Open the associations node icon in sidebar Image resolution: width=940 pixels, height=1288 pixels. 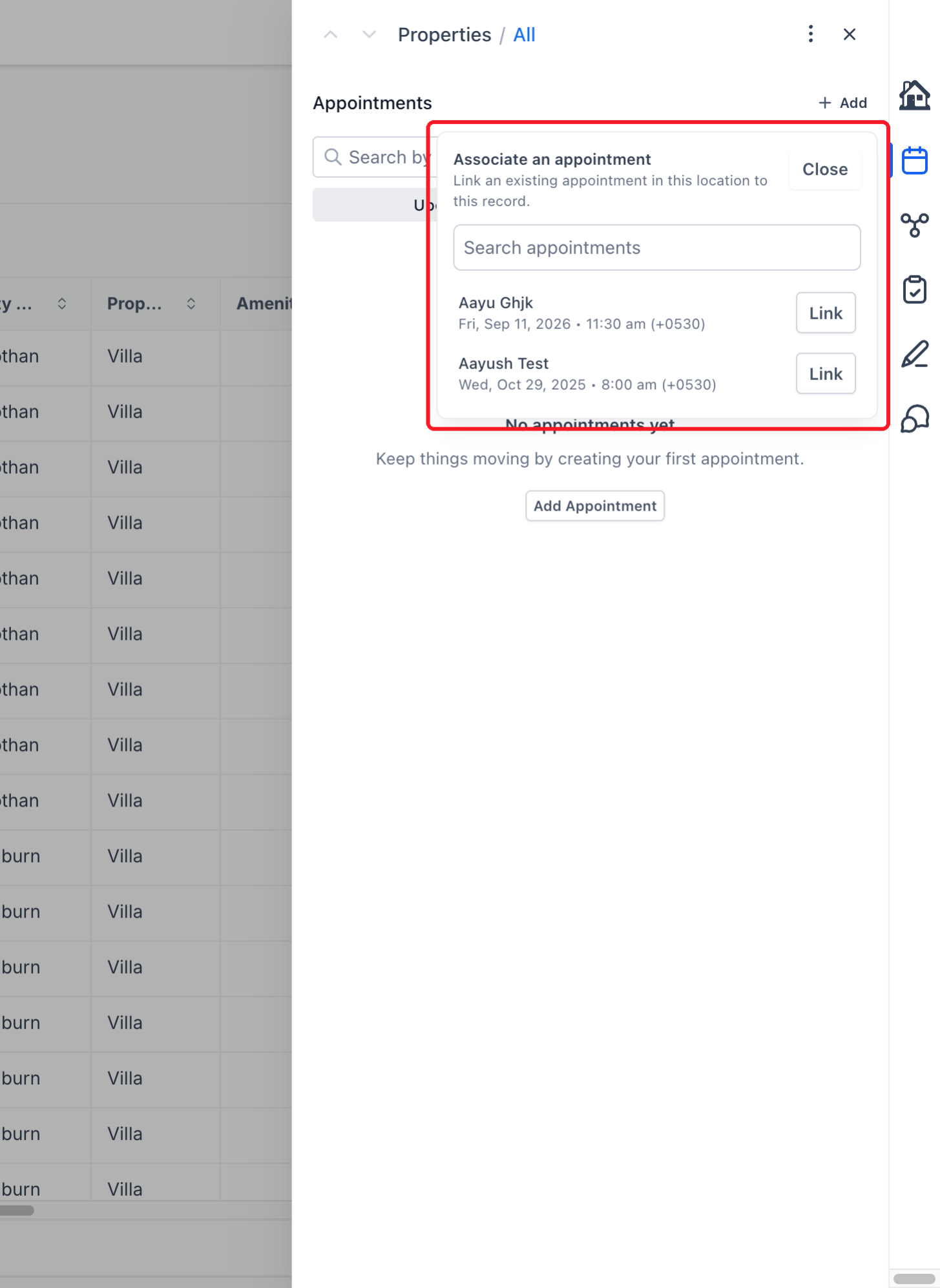point(914,225)
